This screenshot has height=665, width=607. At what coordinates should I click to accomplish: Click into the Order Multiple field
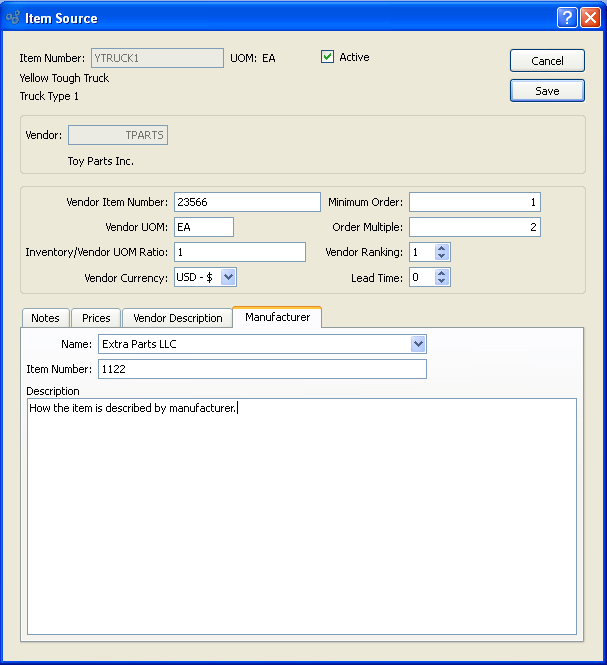tap(474, 227)
